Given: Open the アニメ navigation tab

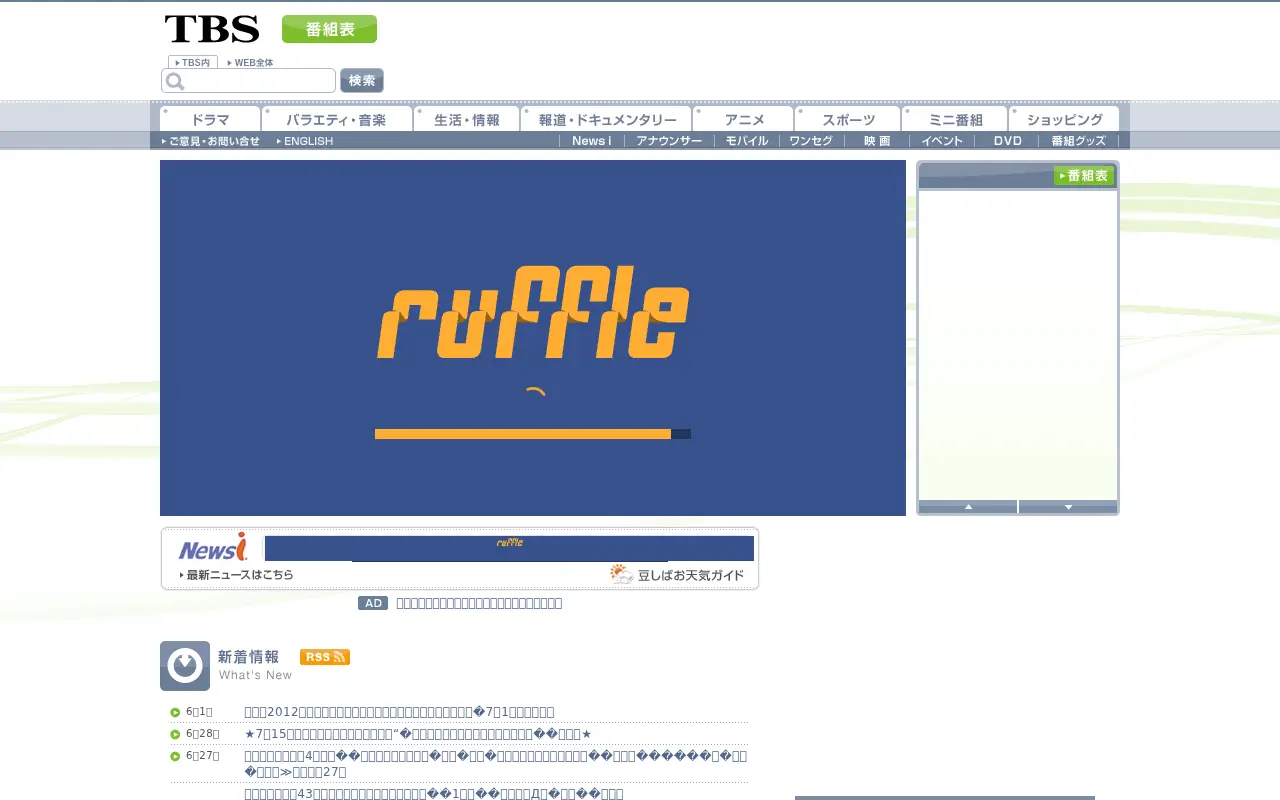Looking at the screenshot, I should tap(744, 119).
